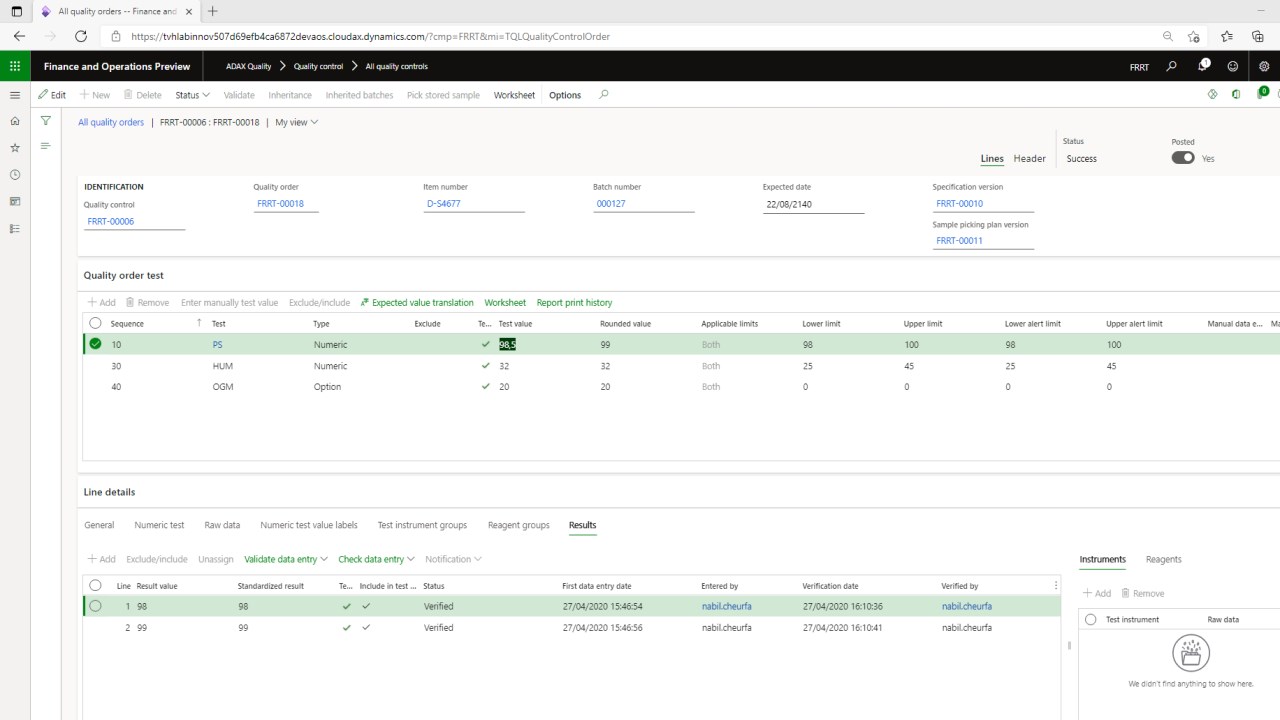1280x720 pixels.
Task: Switch to Lines view tab
Action: [992, 158]
